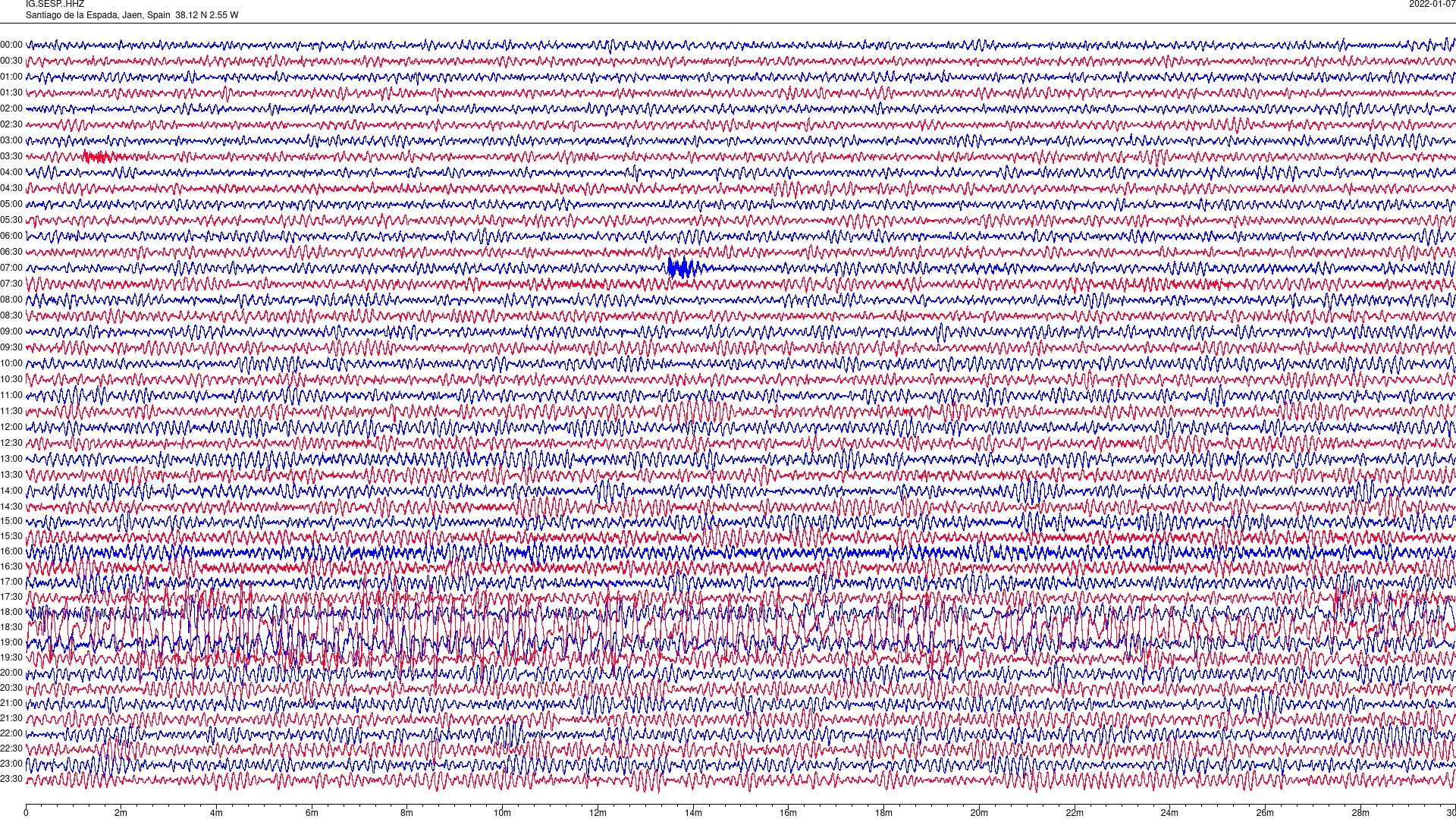The height and width of the screenshot is (819, 1456).
Task: Select the 17:30 trace time label
Action: coord(11,597)
